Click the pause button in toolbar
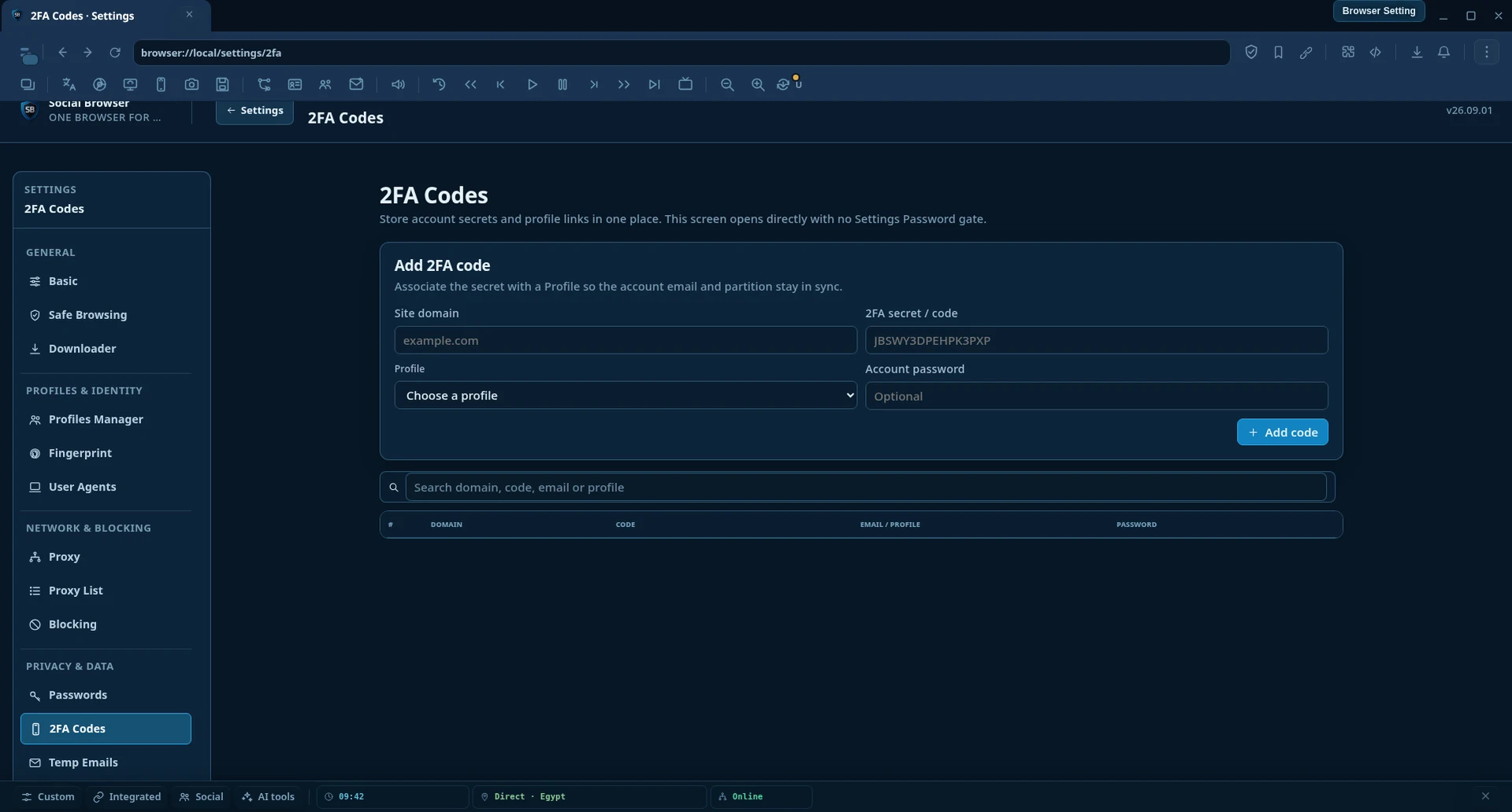Image resolution: width=1512 pixels, height=812 pixels. [x=563, y=84]
